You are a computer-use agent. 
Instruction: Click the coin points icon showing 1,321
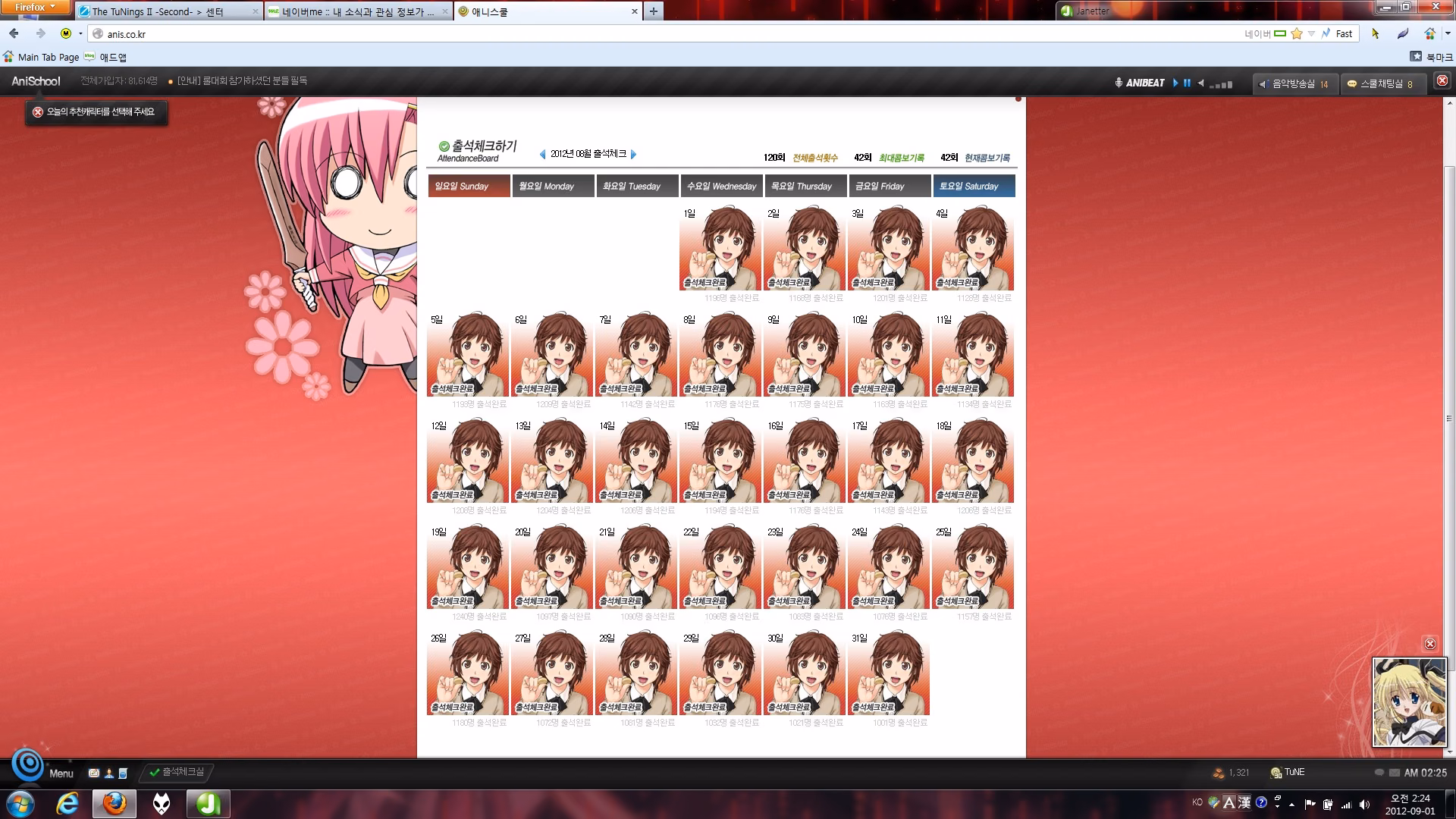coord(1219,773)
